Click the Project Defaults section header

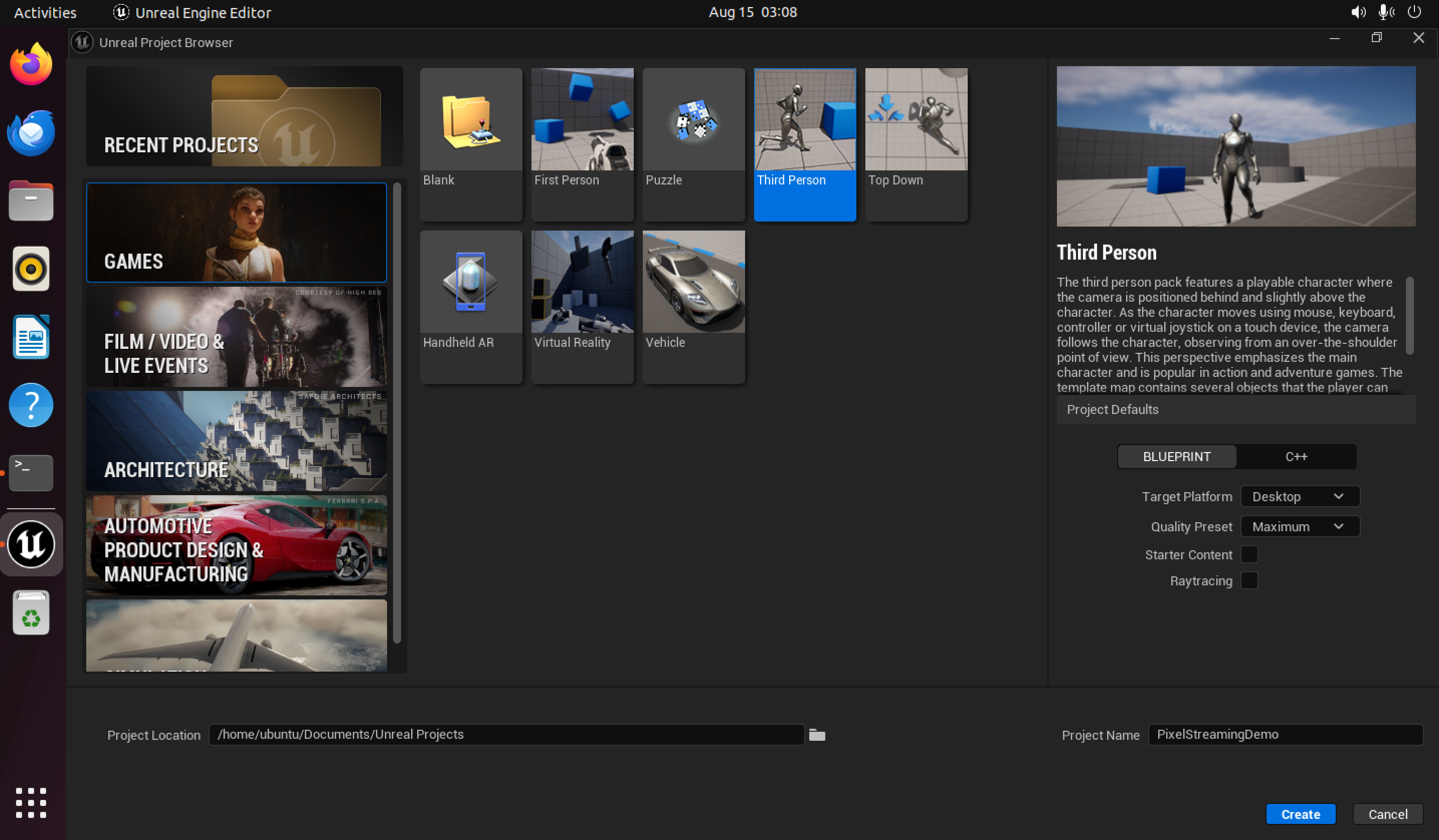(x=1236, y=410)
